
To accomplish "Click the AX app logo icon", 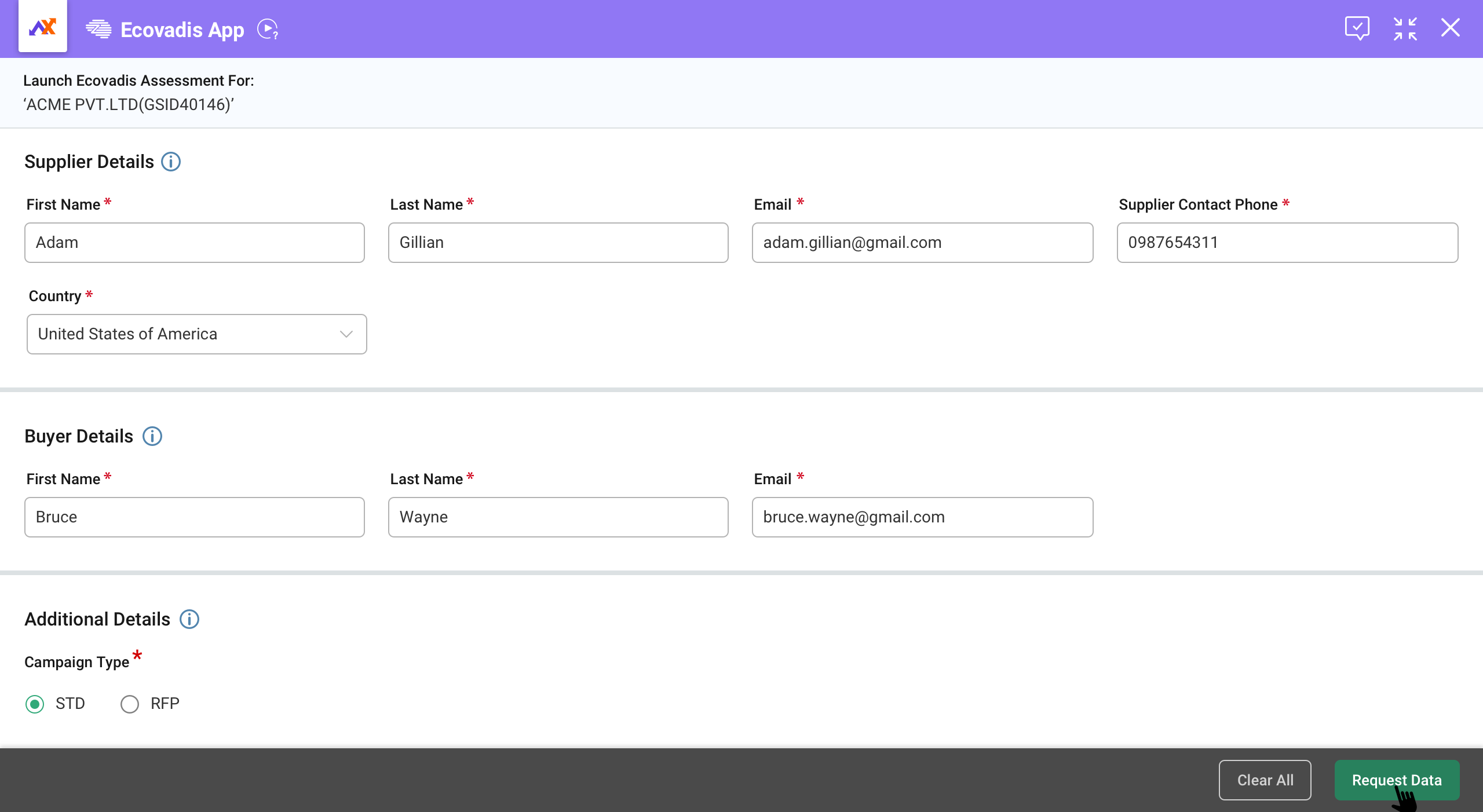I will pyautogui.click(x=42, y=27).
